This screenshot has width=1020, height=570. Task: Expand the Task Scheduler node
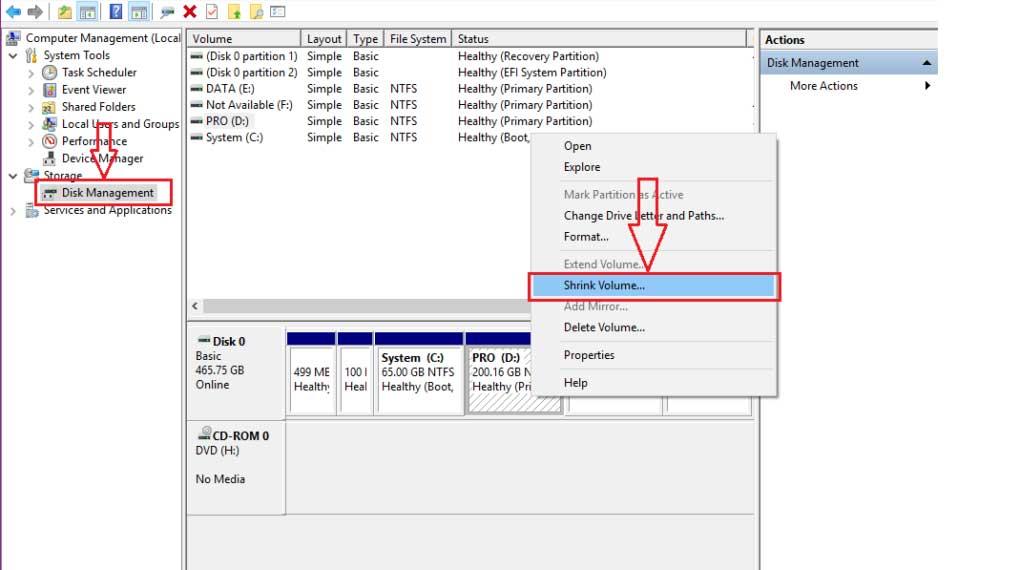click(x=31, y=73)
